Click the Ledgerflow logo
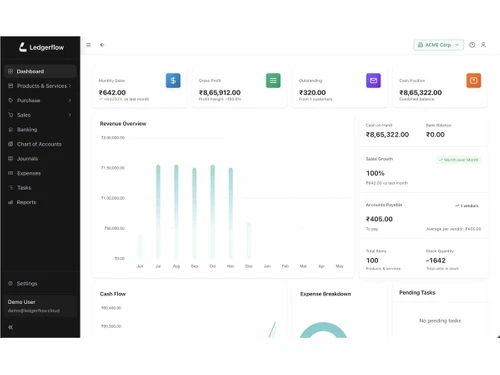 click(41, 47)
